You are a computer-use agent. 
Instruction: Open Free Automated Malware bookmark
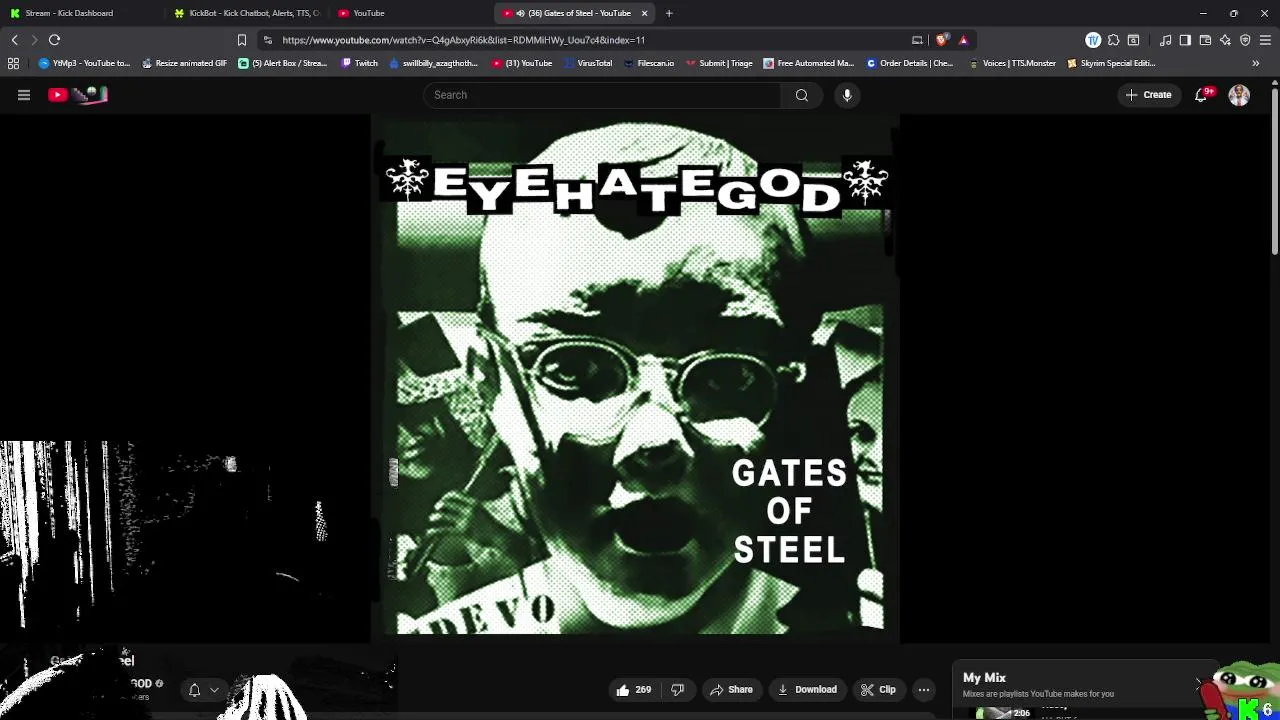(x=808, y=63)
